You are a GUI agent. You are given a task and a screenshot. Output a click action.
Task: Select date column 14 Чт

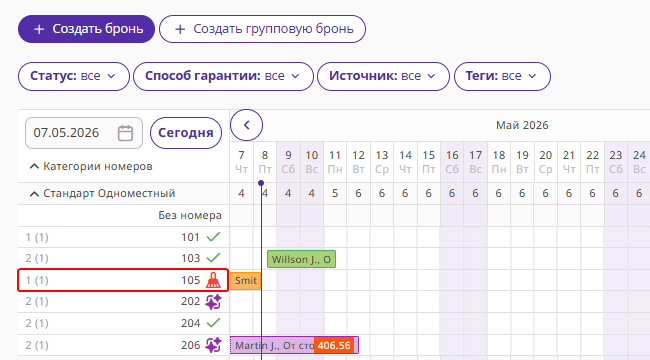coord(405,162)
